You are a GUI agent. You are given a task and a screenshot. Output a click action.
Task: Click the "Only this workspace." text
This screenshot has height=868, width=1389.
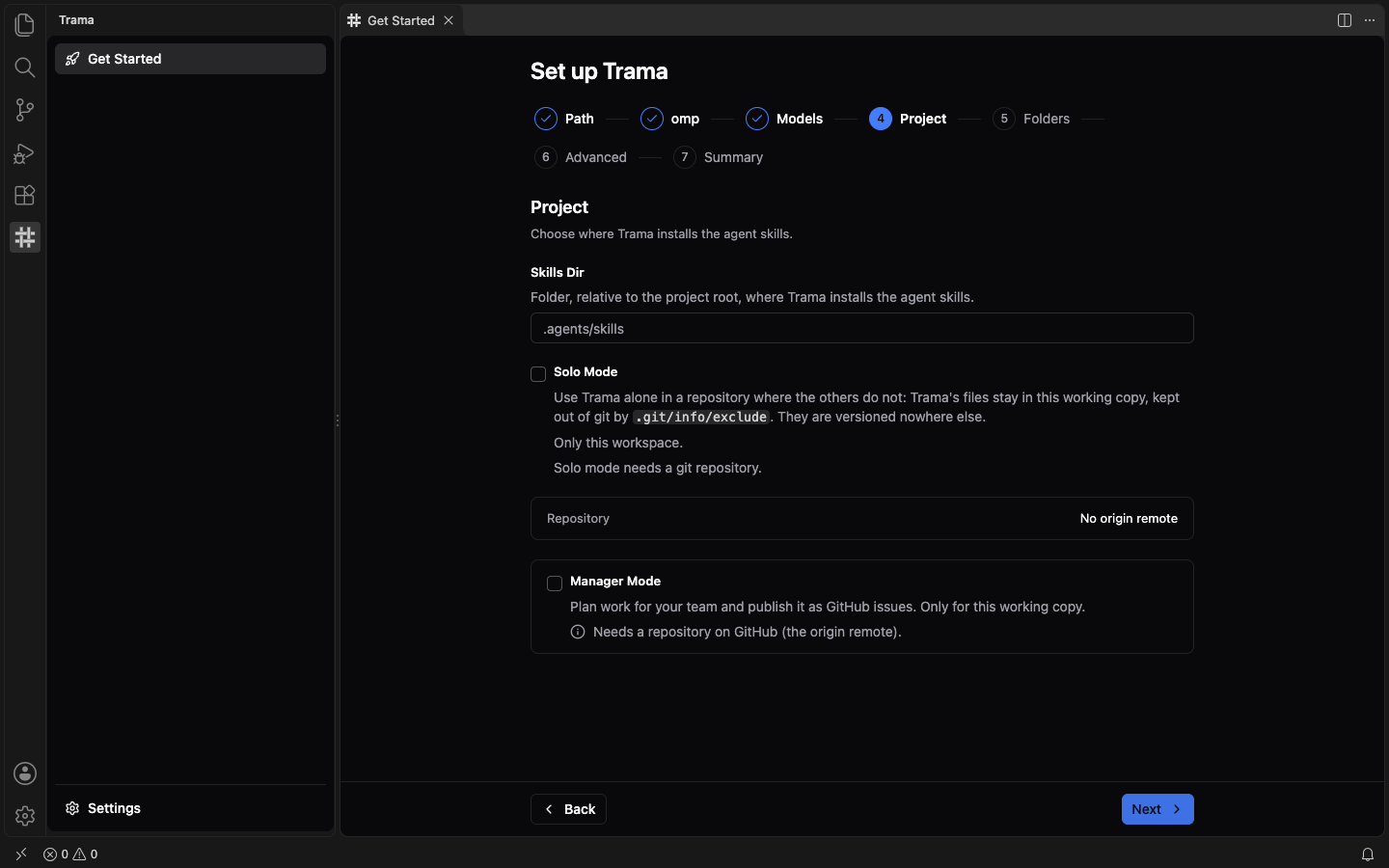tap(618, 443)
